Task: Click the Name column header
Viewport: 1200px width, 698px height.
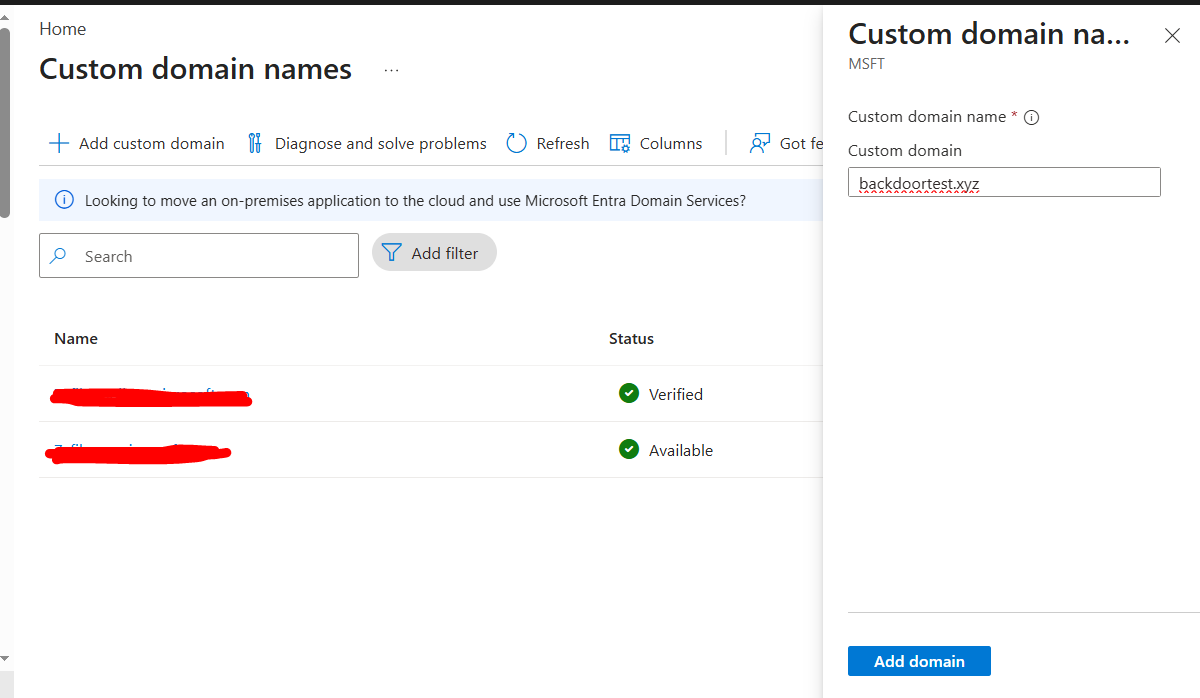Action: coord(76,338)
